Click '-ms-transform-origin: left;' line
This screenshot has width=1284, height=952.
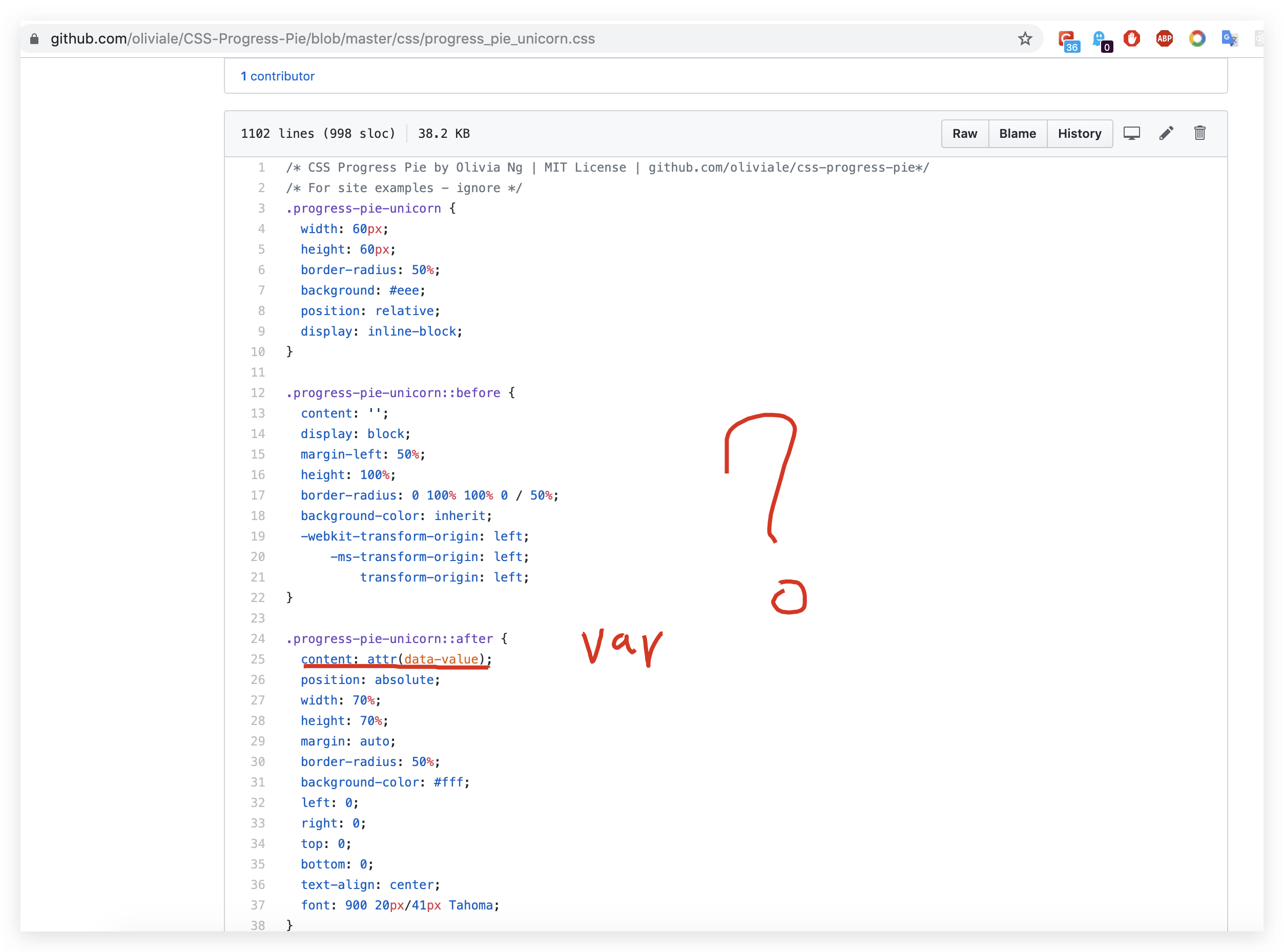430,557
